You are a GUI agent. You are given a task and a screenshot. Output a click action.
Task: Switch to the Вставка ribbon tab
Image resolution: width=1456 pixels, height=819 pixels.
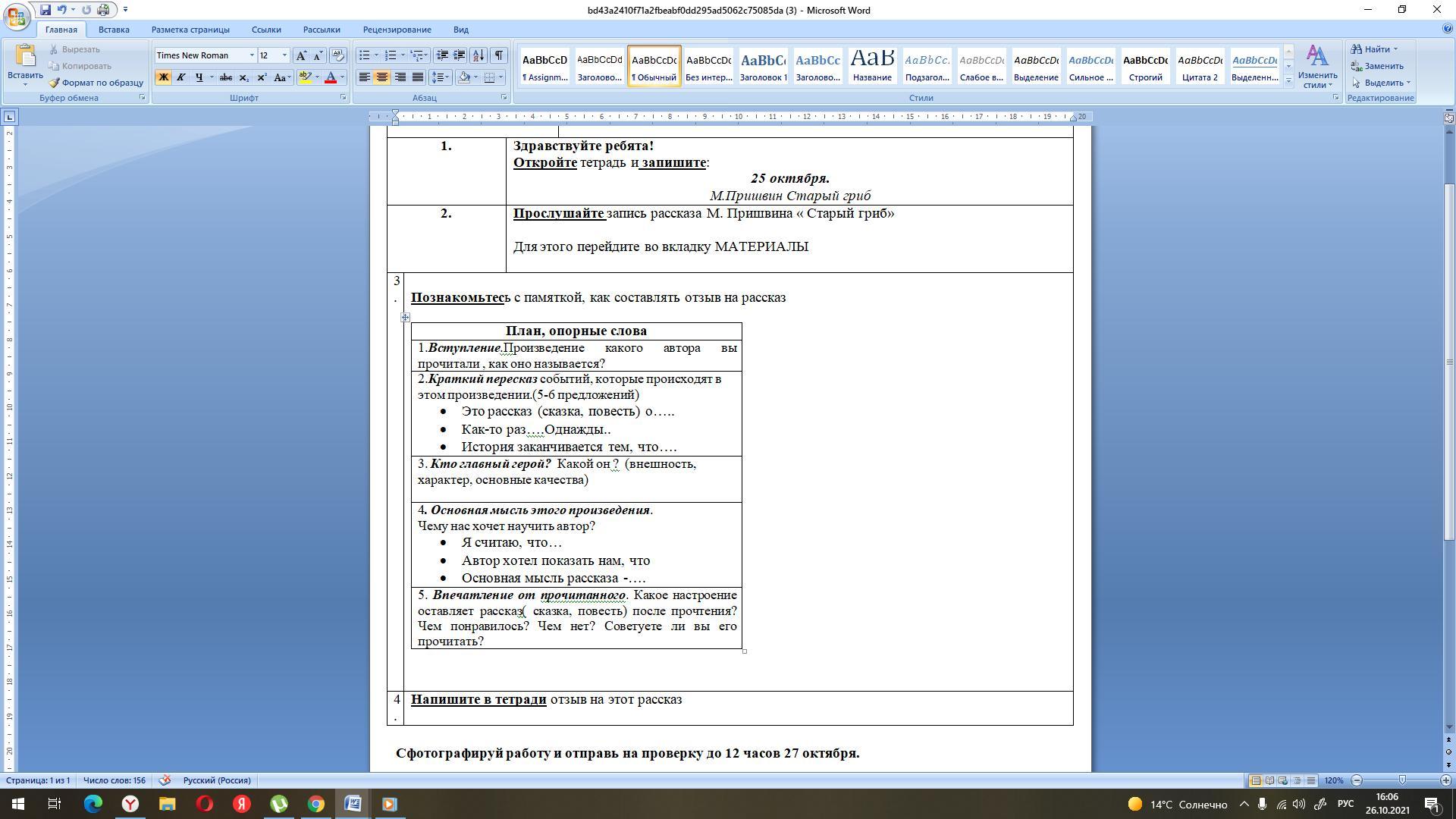(x=114, y=30)
